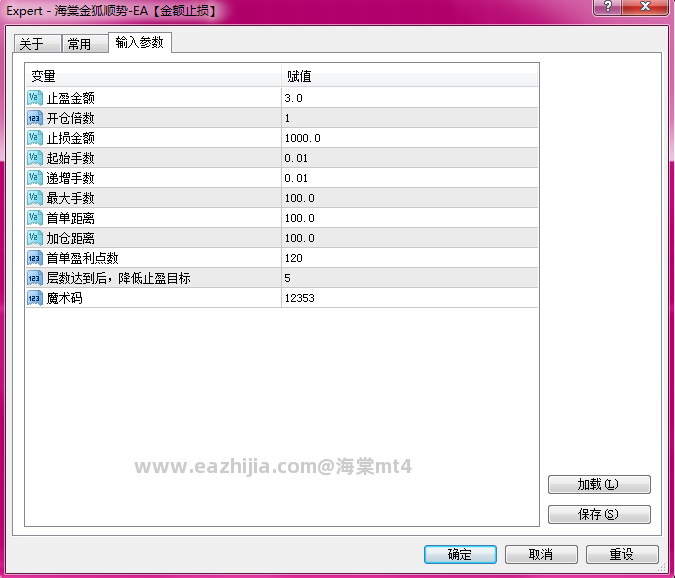The image size is (675, 578).
Task: Click the integer icon beside 魔术码
Action: pos(34,298)
